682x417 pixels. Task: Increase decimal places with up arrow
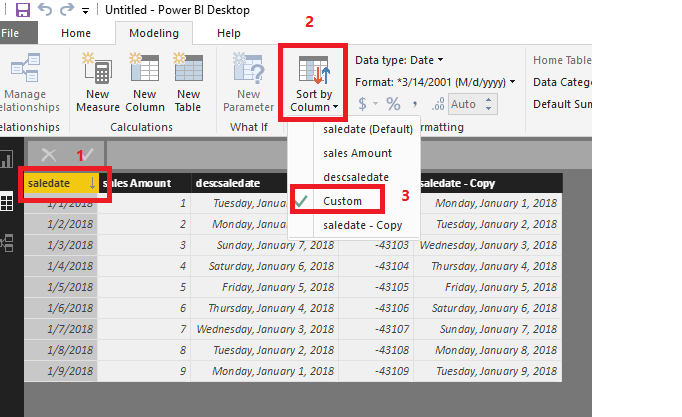488,100
